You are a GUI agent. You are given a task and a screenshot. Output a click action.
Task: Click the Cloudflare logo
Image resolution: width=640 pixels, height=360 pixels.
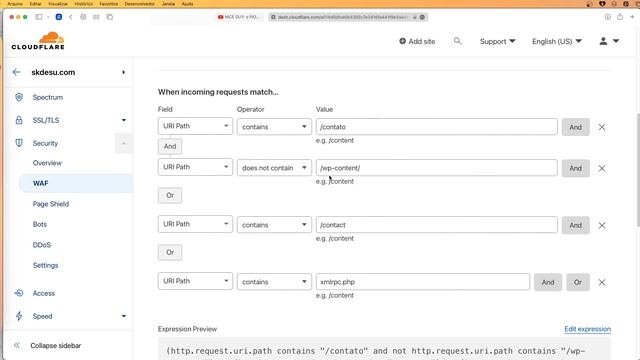click(38, 40)
